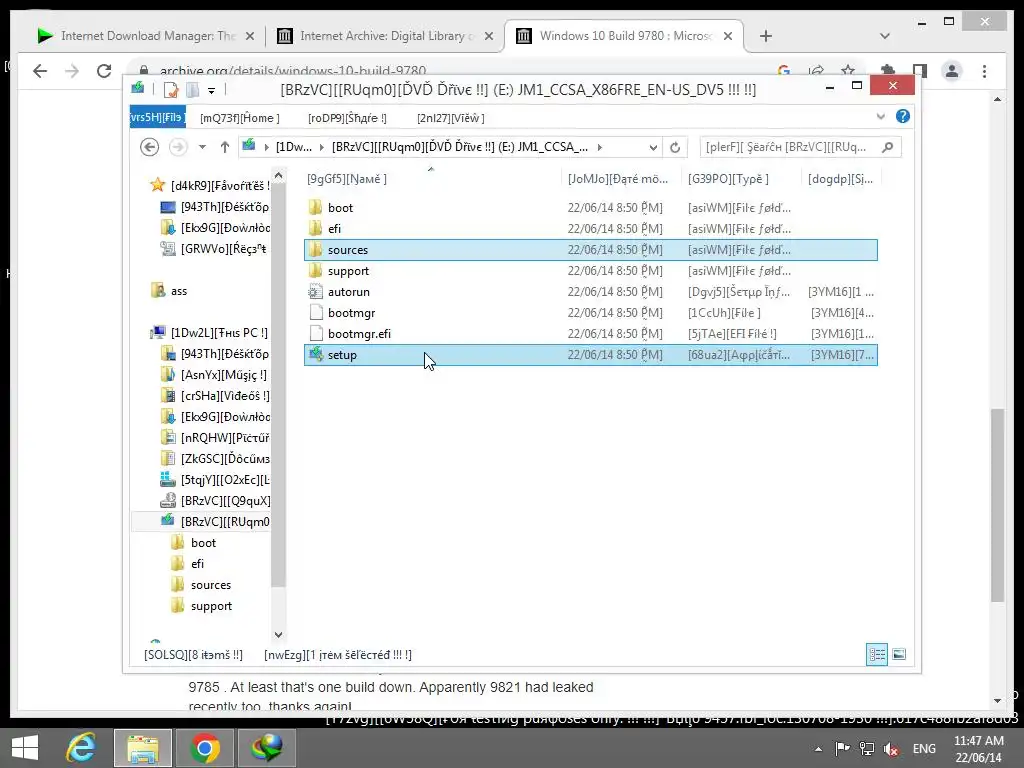Screen dimensions: 1024x768
Task: Open Chrome from the taskbar
Action: [x=205, y=748]
